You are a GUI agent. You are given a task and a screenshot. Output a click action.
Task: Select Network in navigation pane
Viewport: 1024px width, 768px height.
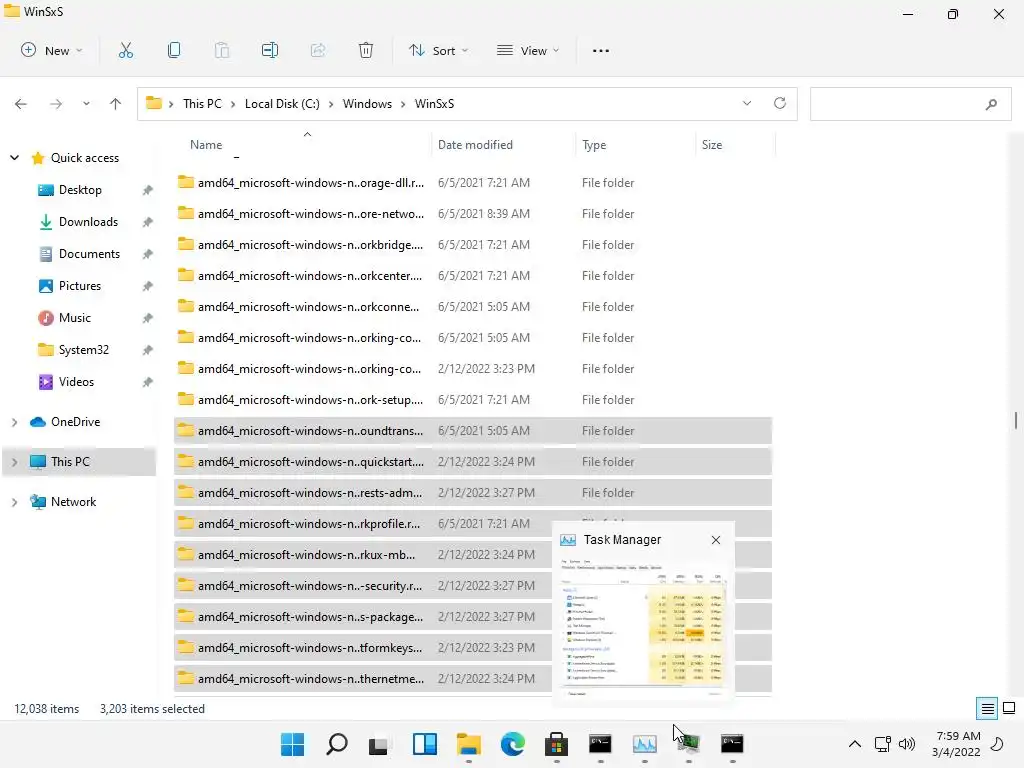tap(73, 502)
